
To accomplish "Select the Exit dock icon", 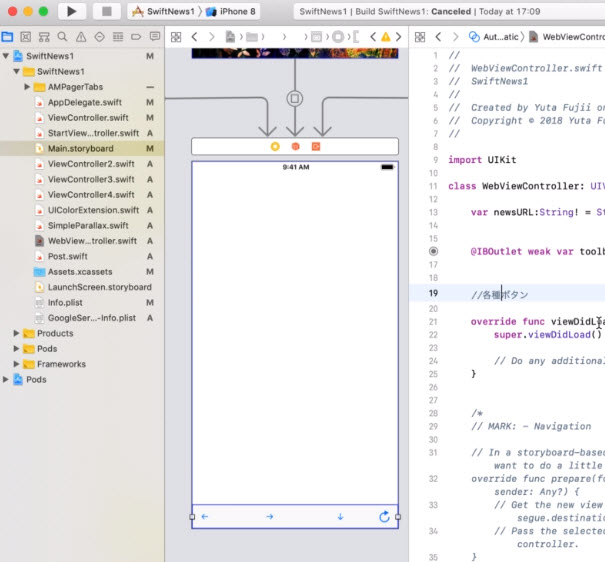I will pos(316,147).
